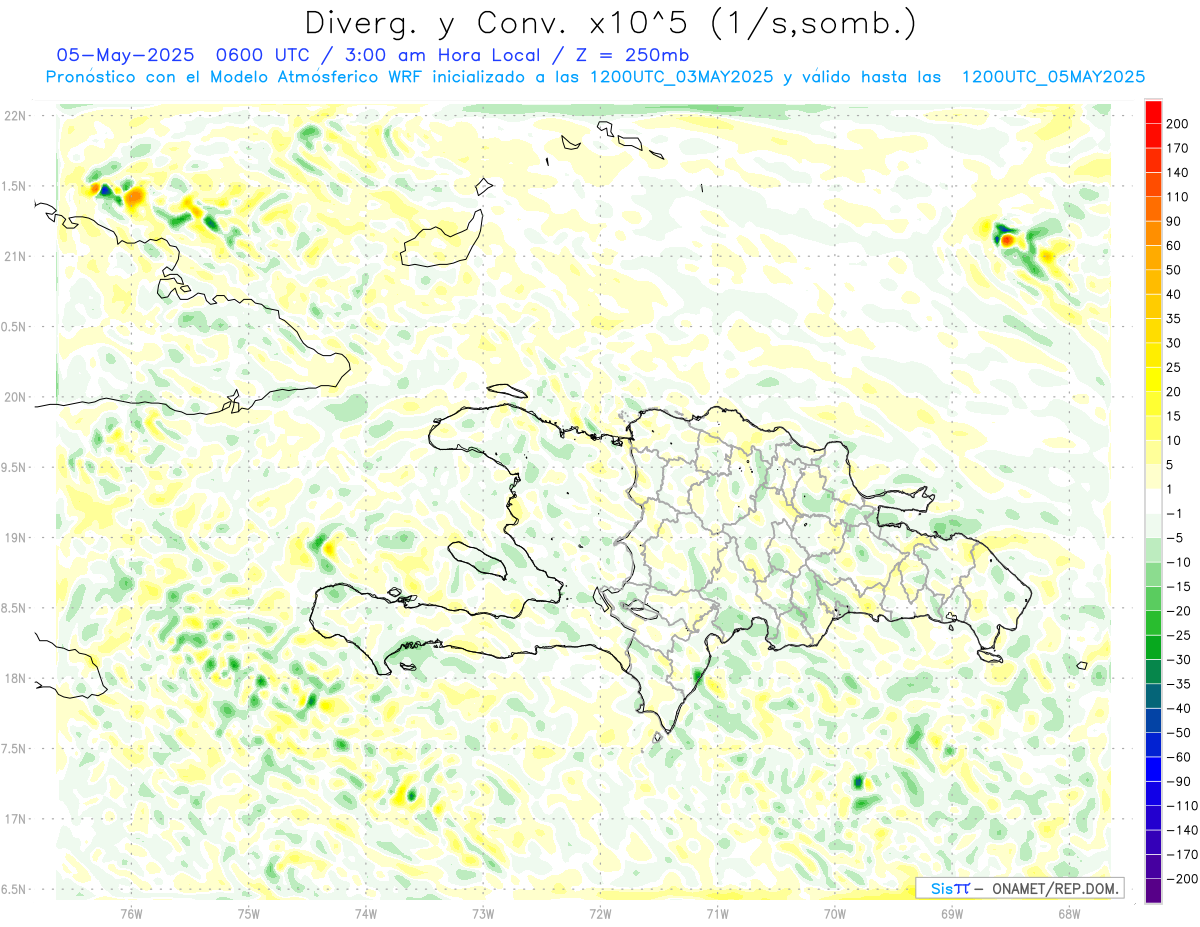The width and height of the screenshot is (1200, 927).
Task: Click the '72W' longitude axis label
Action: tap(600, 913)
